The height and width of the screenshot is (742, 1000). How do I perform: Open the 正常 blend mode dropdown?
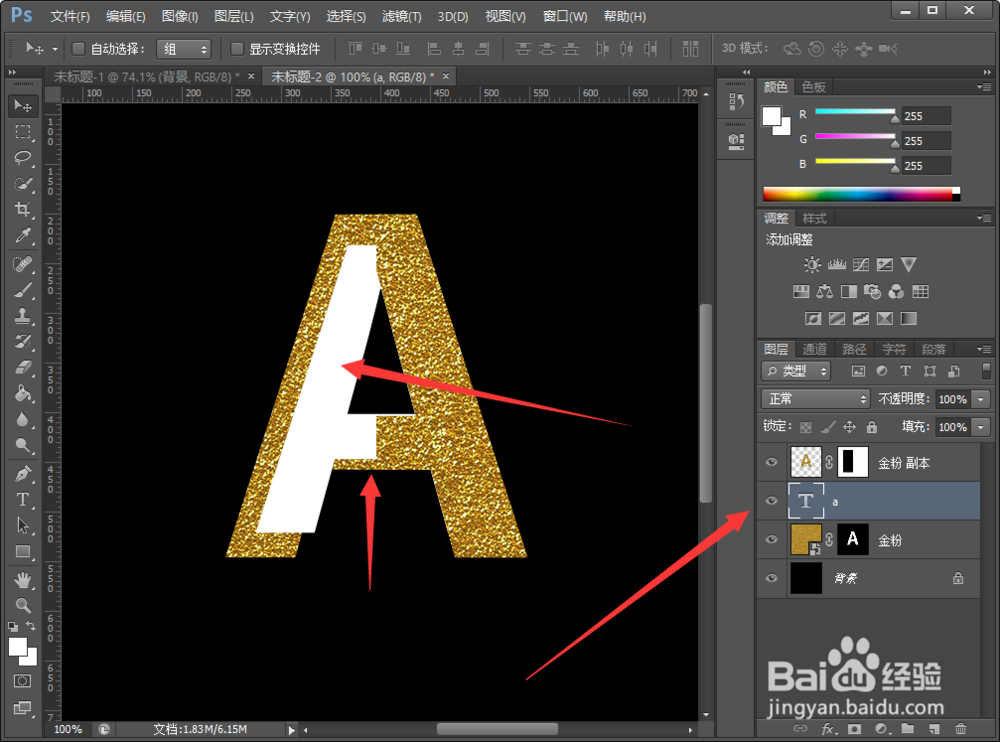[x=816, y=399]
